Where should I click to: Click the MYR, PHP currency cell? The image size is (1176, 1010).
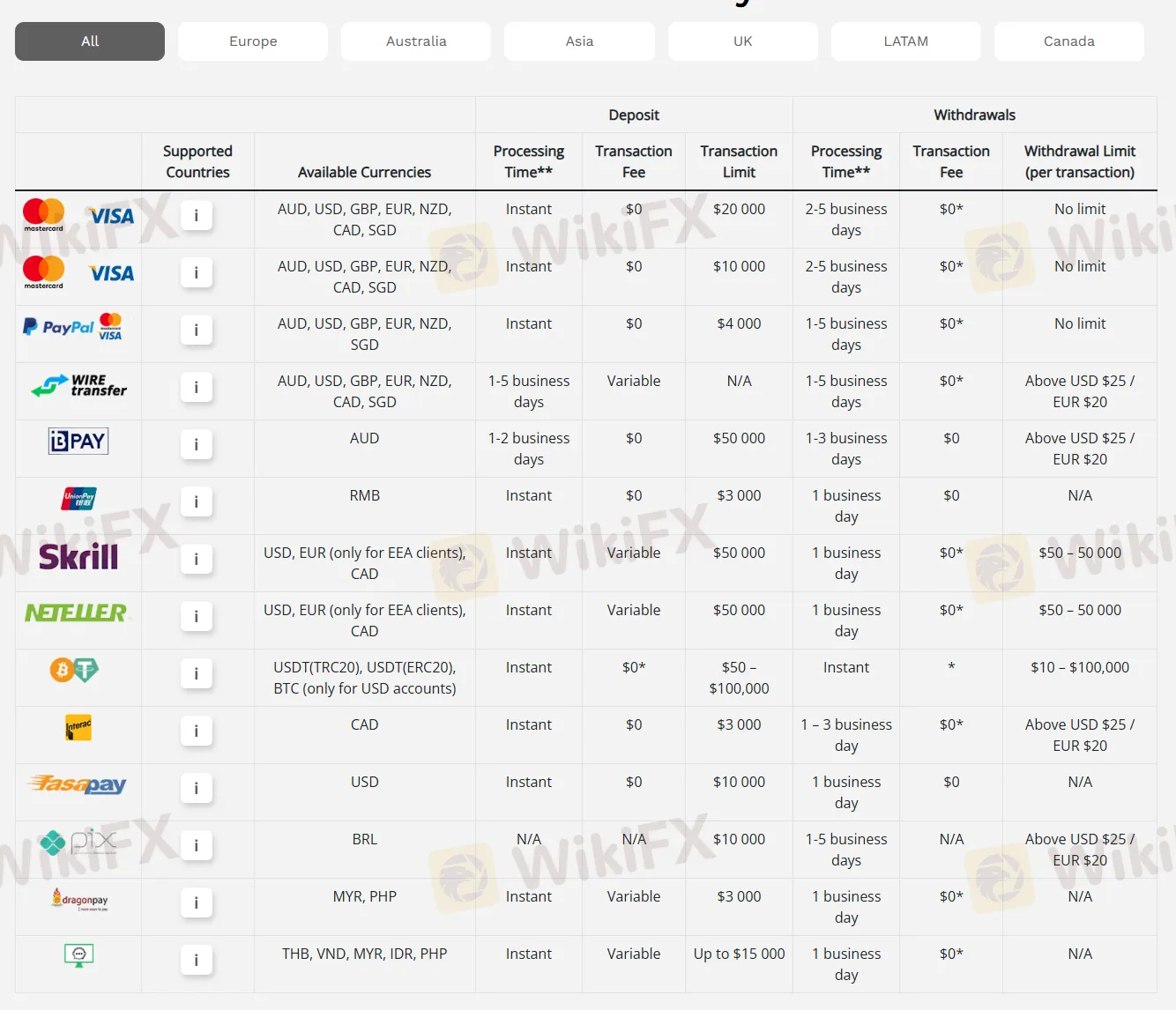click(x=364, y=896)
